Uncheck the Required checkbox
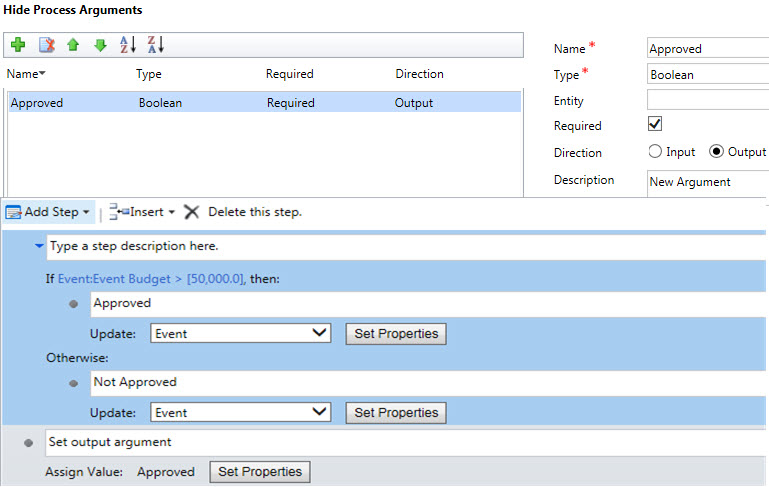The image size is (769, 487). [656, 125]
